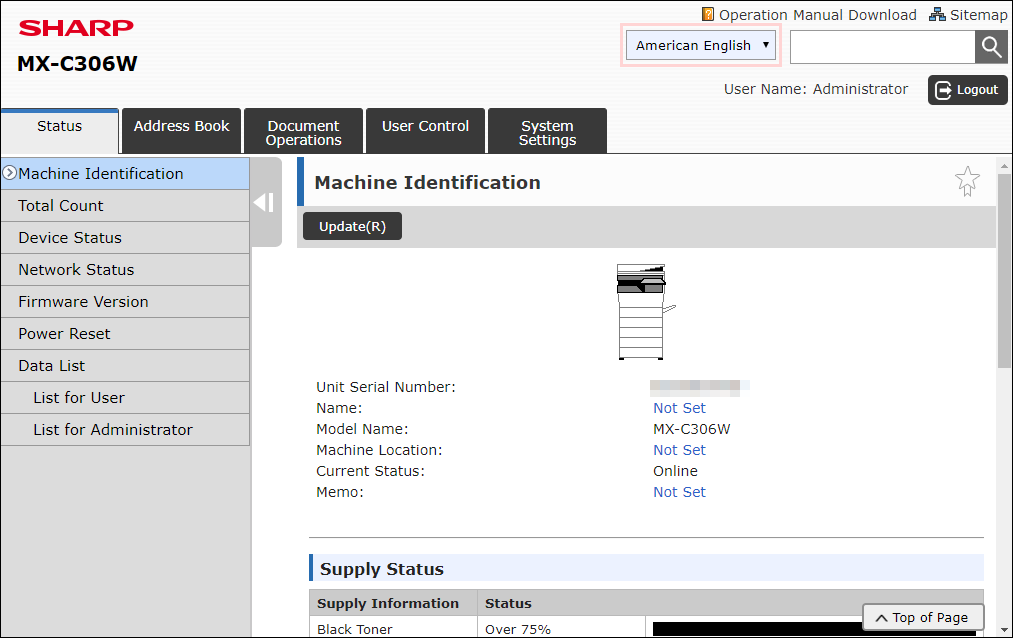This screenshot has width=1013, height=638.
Task: Click the Model Name value MX-C306W
Action: [x=691, y=429]
